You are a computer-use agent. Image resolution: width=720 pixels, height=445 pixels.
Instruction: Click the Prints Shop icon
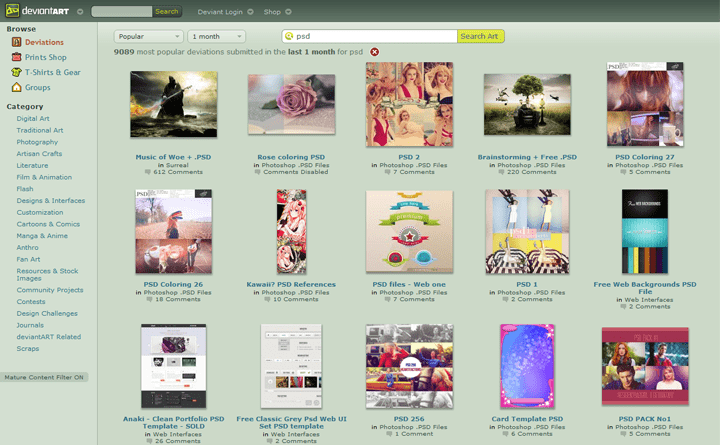[x=17, y=57]
